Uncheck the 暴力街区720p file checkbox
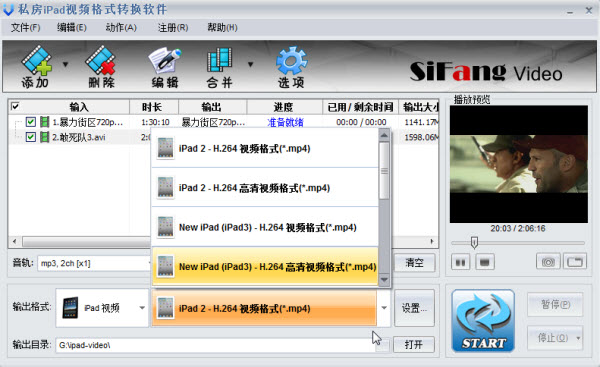 (x=31, y=122)
